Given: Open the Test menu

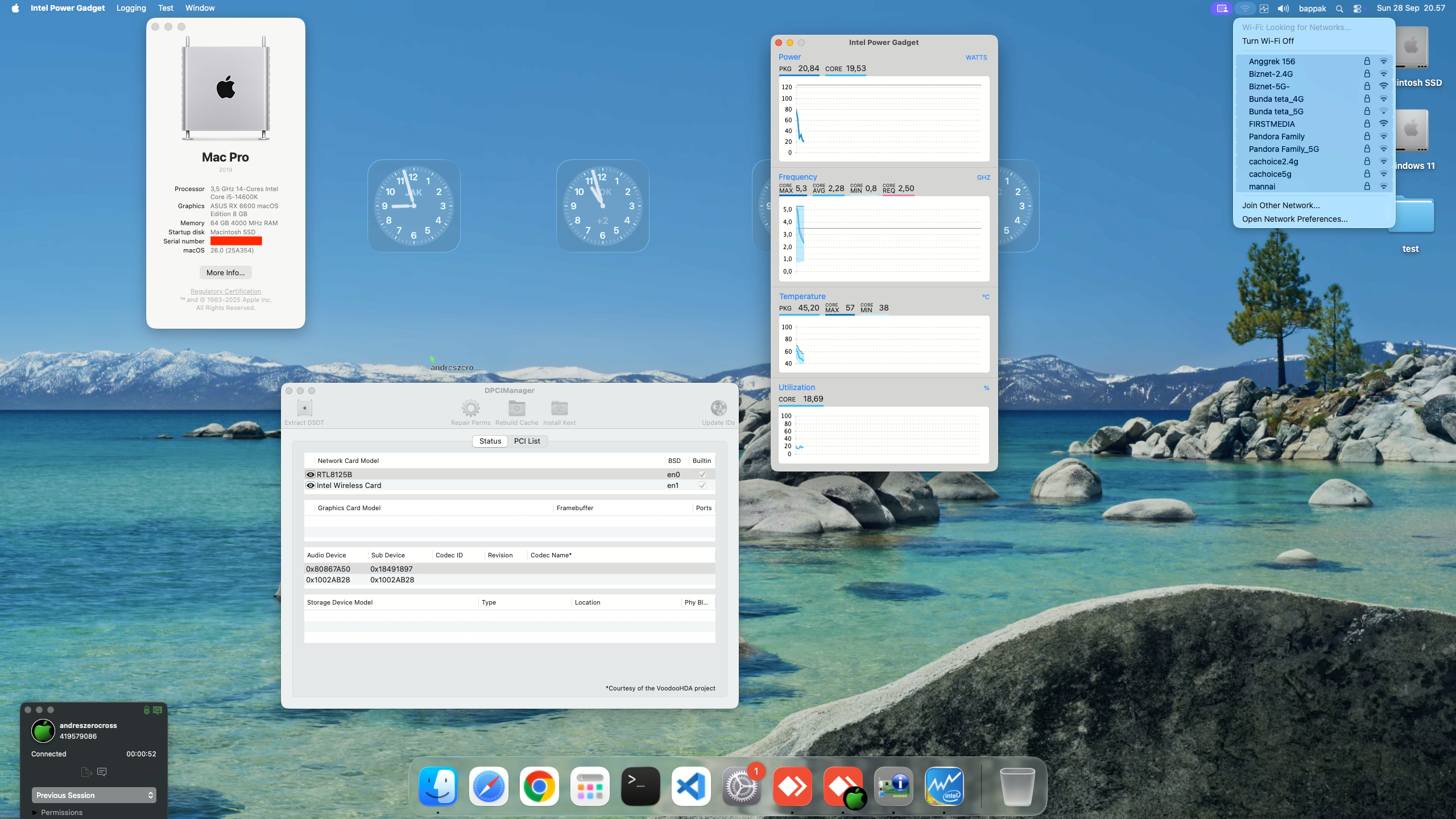Looking at the screenshot, I should (x=166, y=8).
